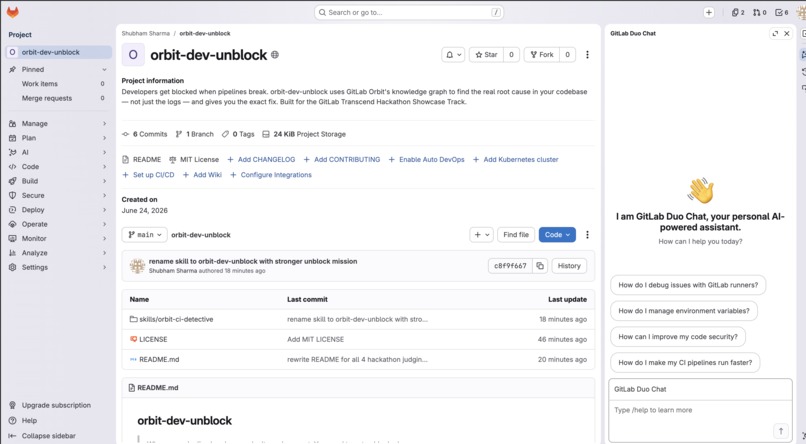Expand AI section in sidebar
This screenshot has height=444, width=806.
coord(58,152)
